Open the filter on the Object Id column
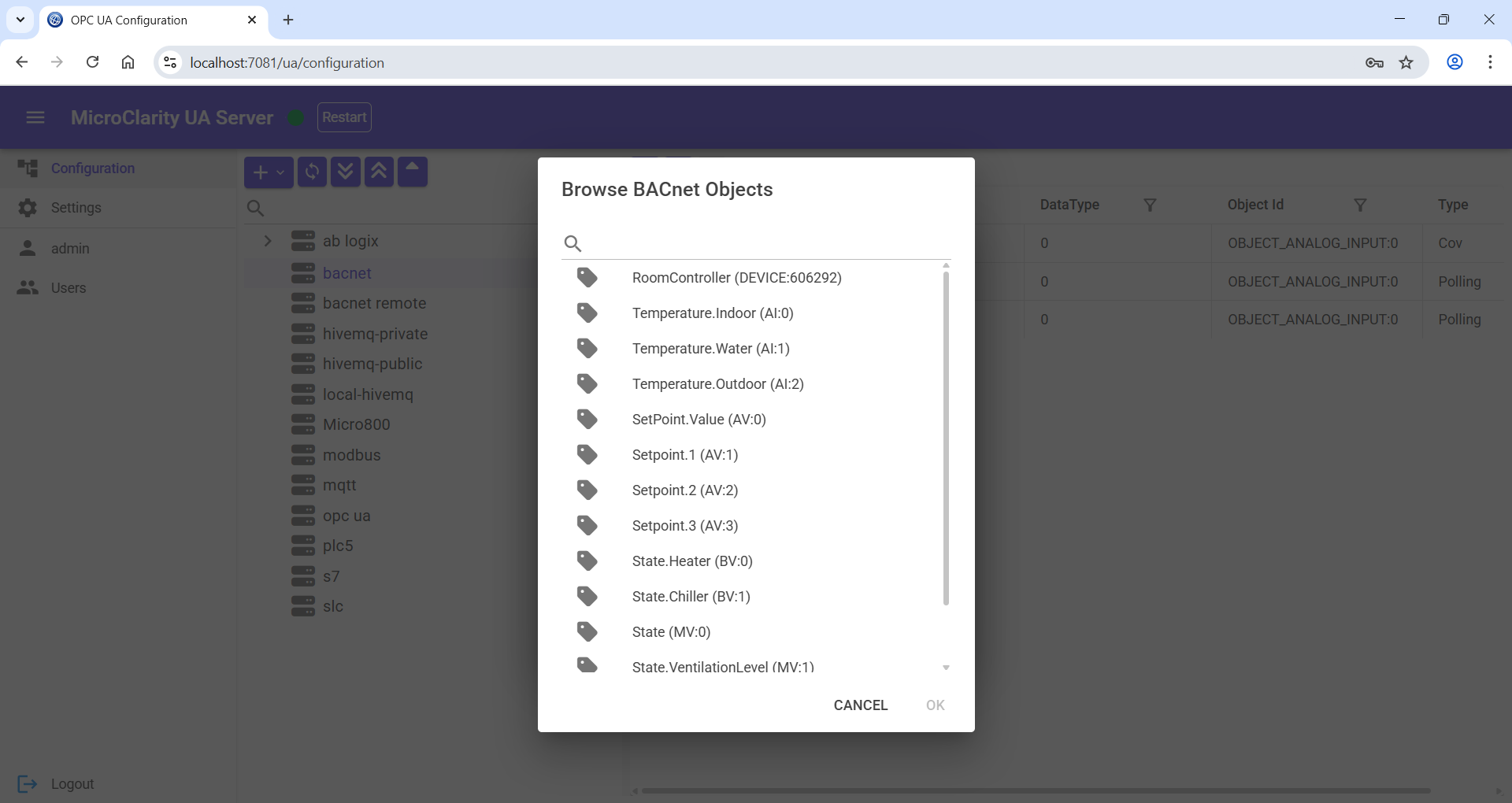Image resolution: width=1512 pixels, height=803 pixels. tap(1360, 205)
